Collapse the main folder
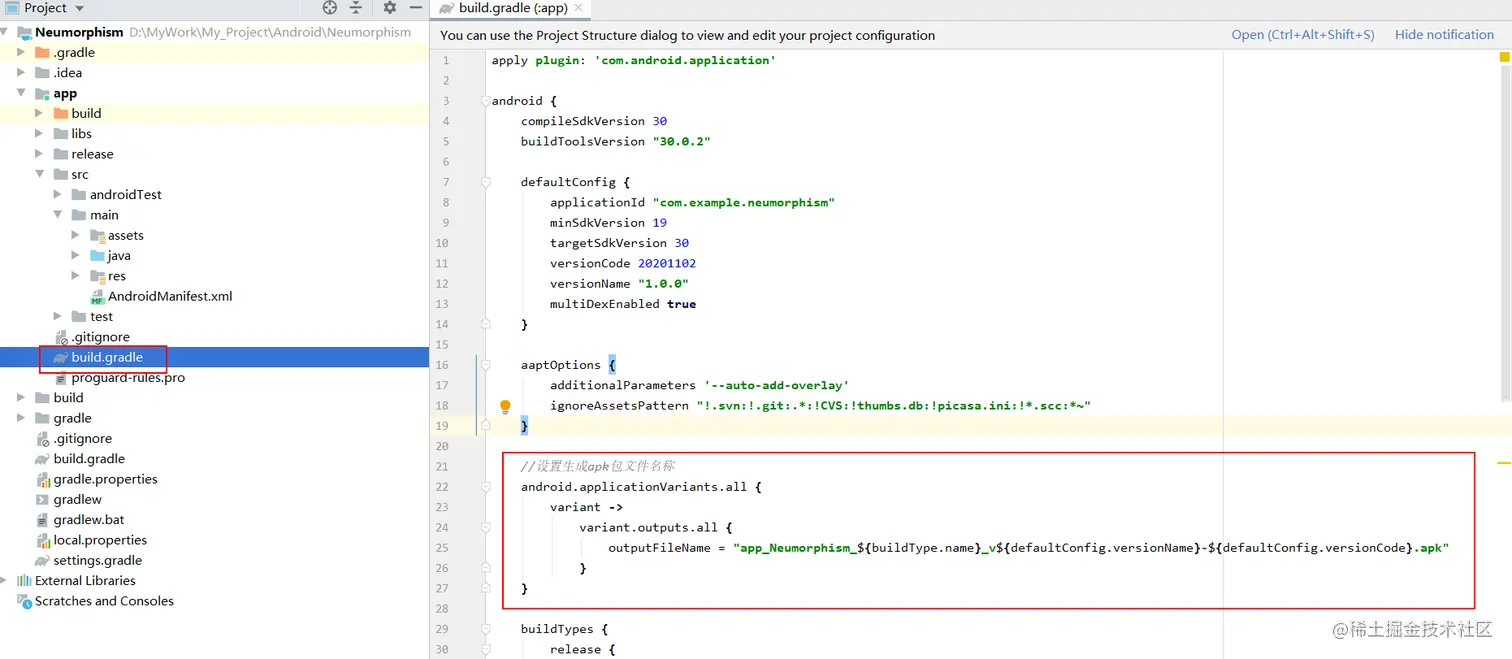Image resolution: width=1512 pixels, height=659 pixels. point(58,215)
